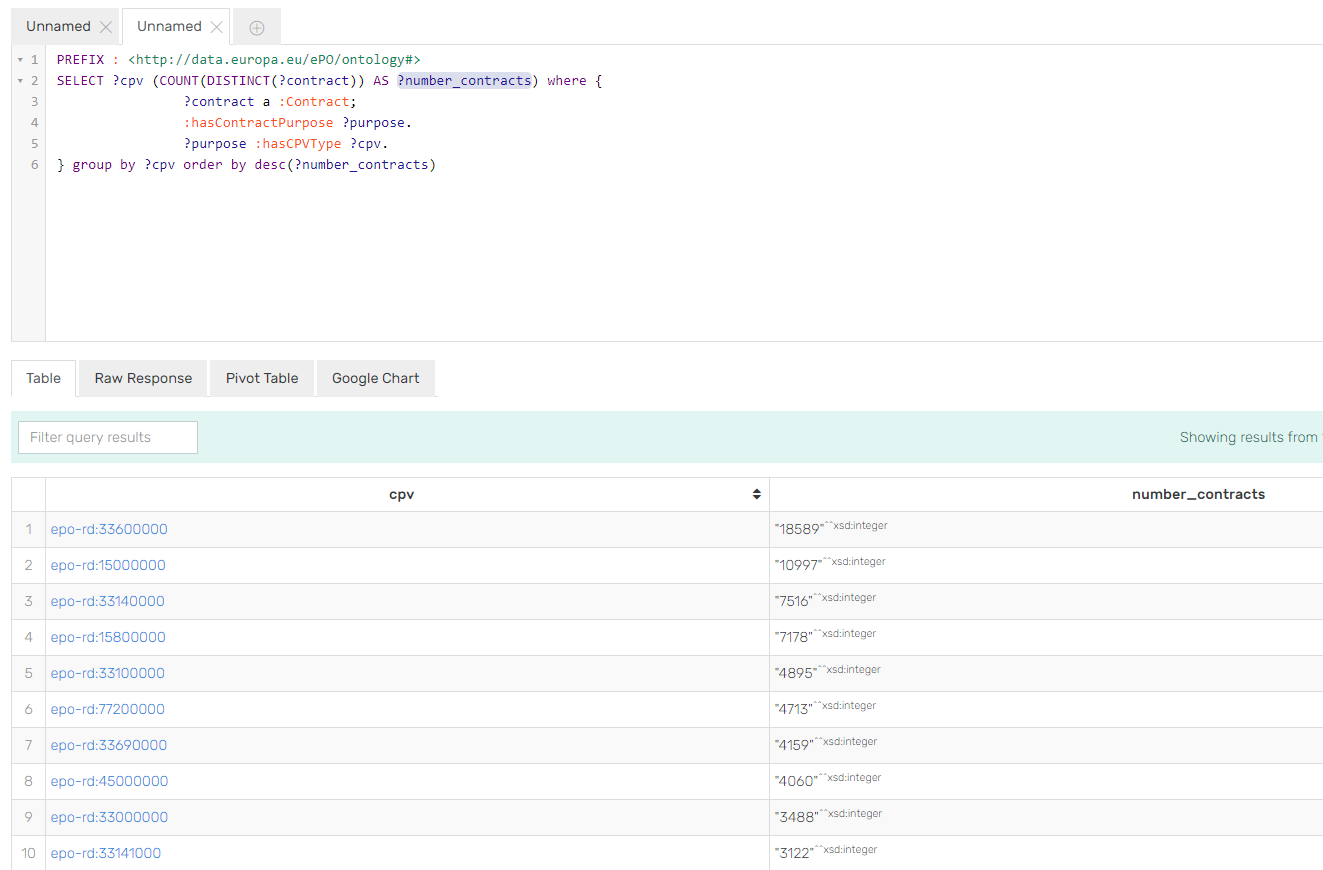Screen dimensions: 1323x870
Task: Click the epo-rd:33000000 link
Action: click(x=109, y=817)
